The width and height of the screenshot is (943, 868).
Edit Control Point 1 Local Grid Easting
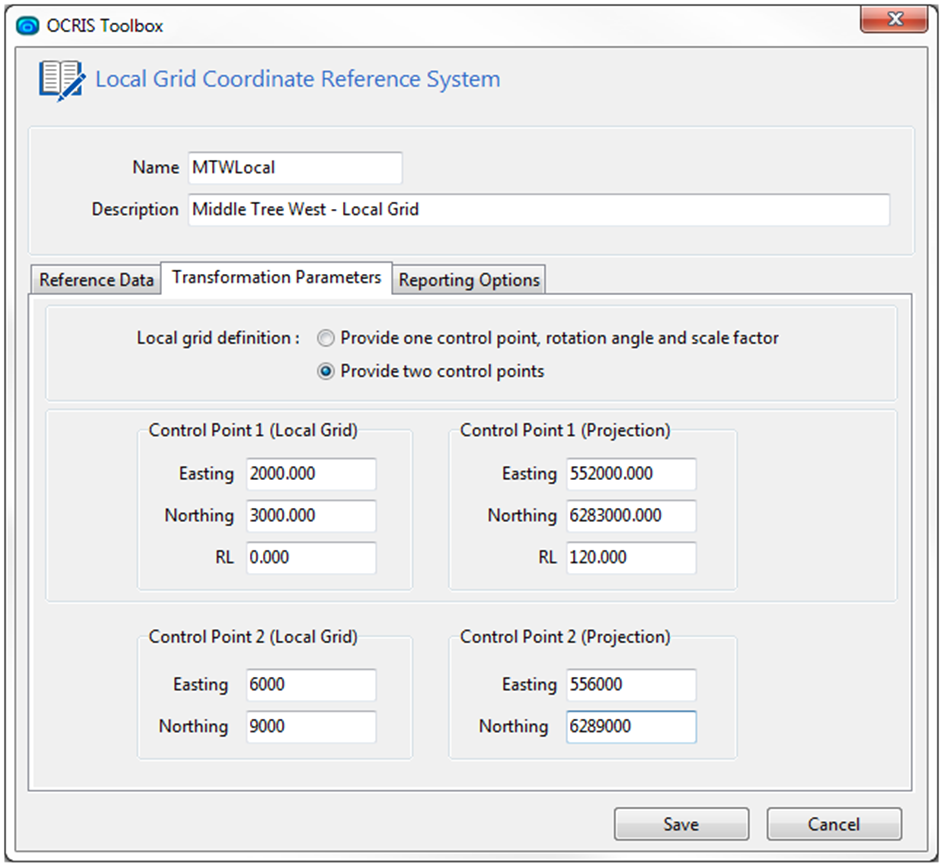[x=312, y=474]
